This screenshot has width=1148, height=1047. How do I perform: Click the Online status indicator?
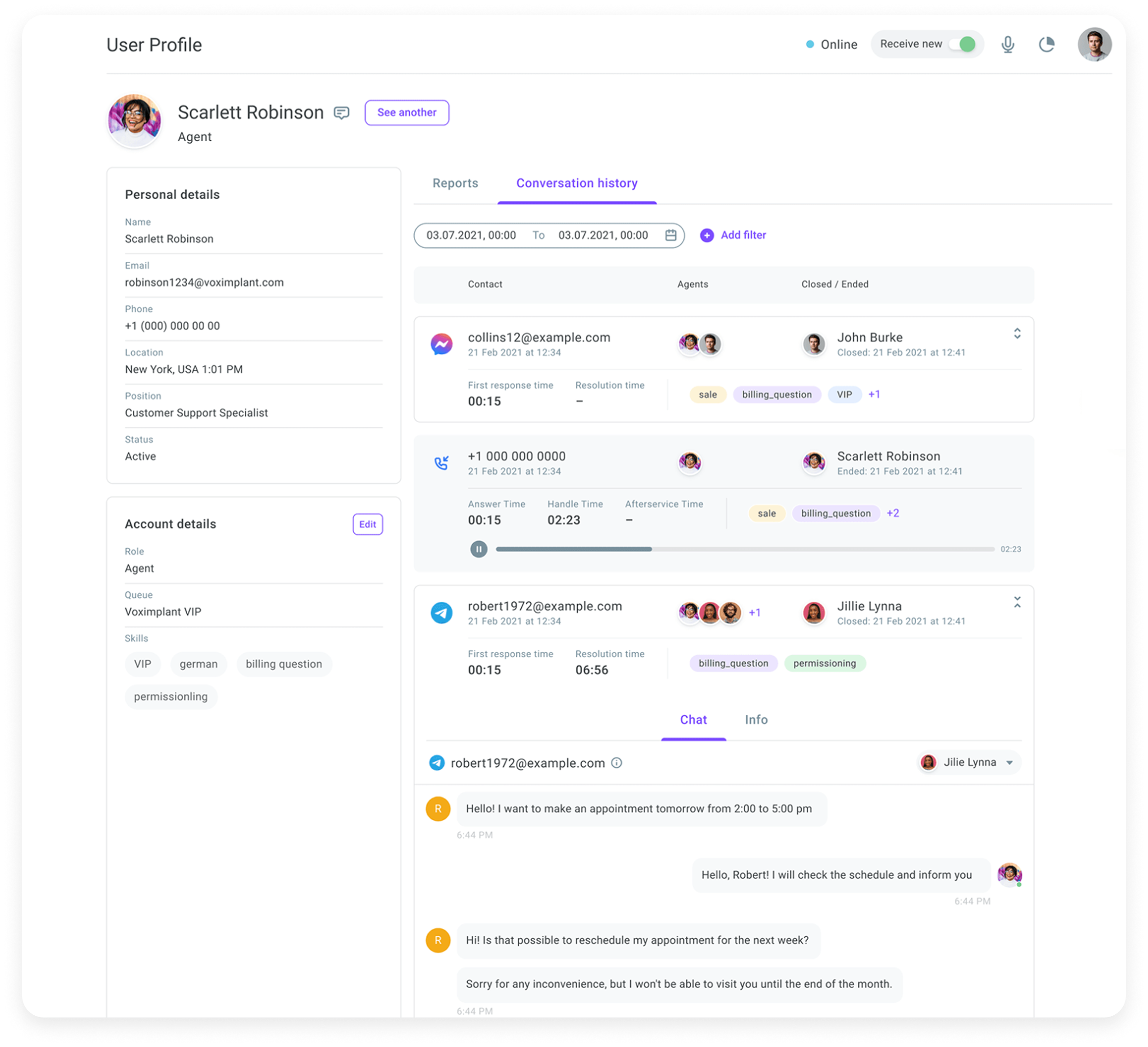click(832, 45)
